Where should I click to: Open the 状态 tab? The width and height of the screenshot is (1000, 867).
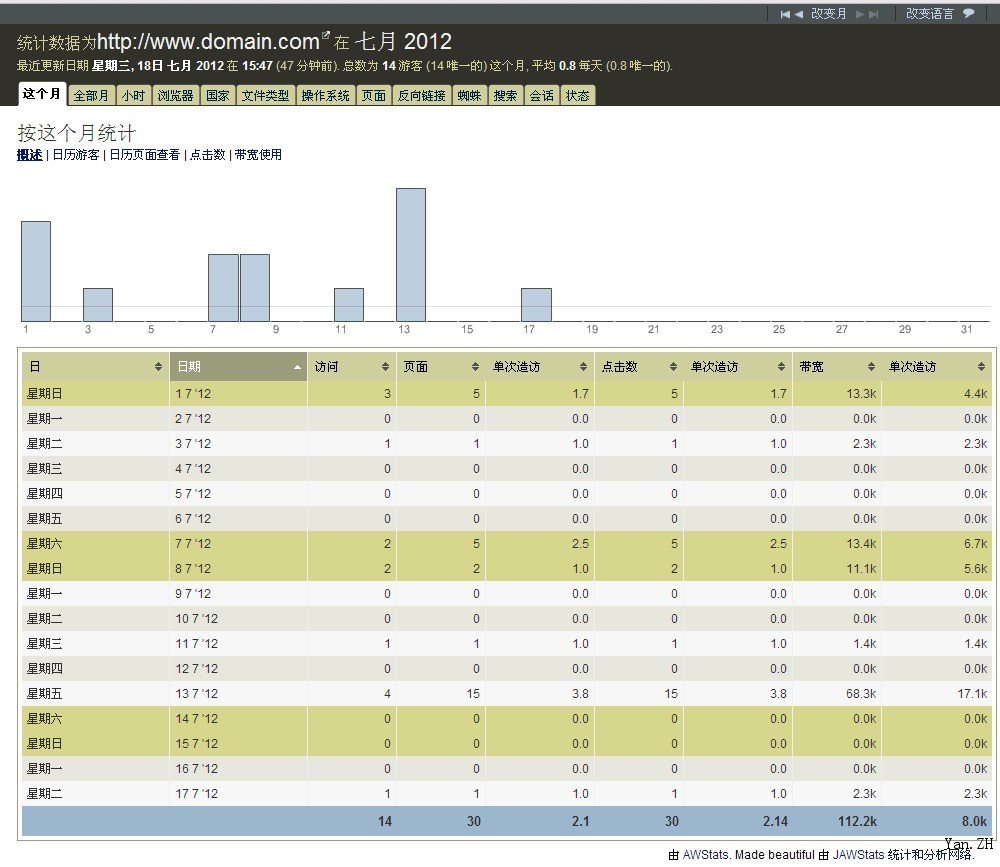click(578, 96)
